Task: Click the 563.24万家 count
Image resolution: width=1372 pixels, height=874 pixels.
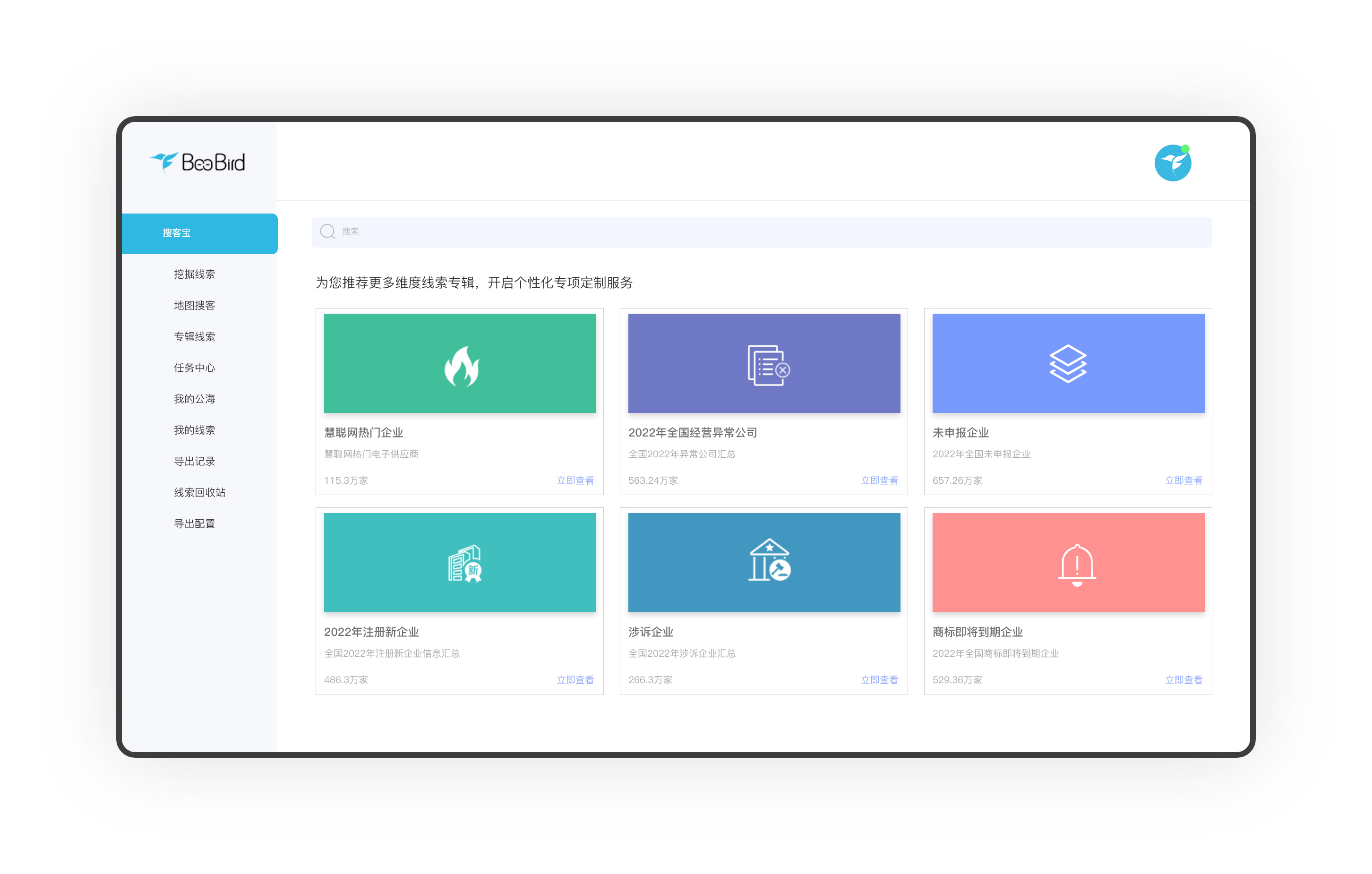Action: pos(653,480)
